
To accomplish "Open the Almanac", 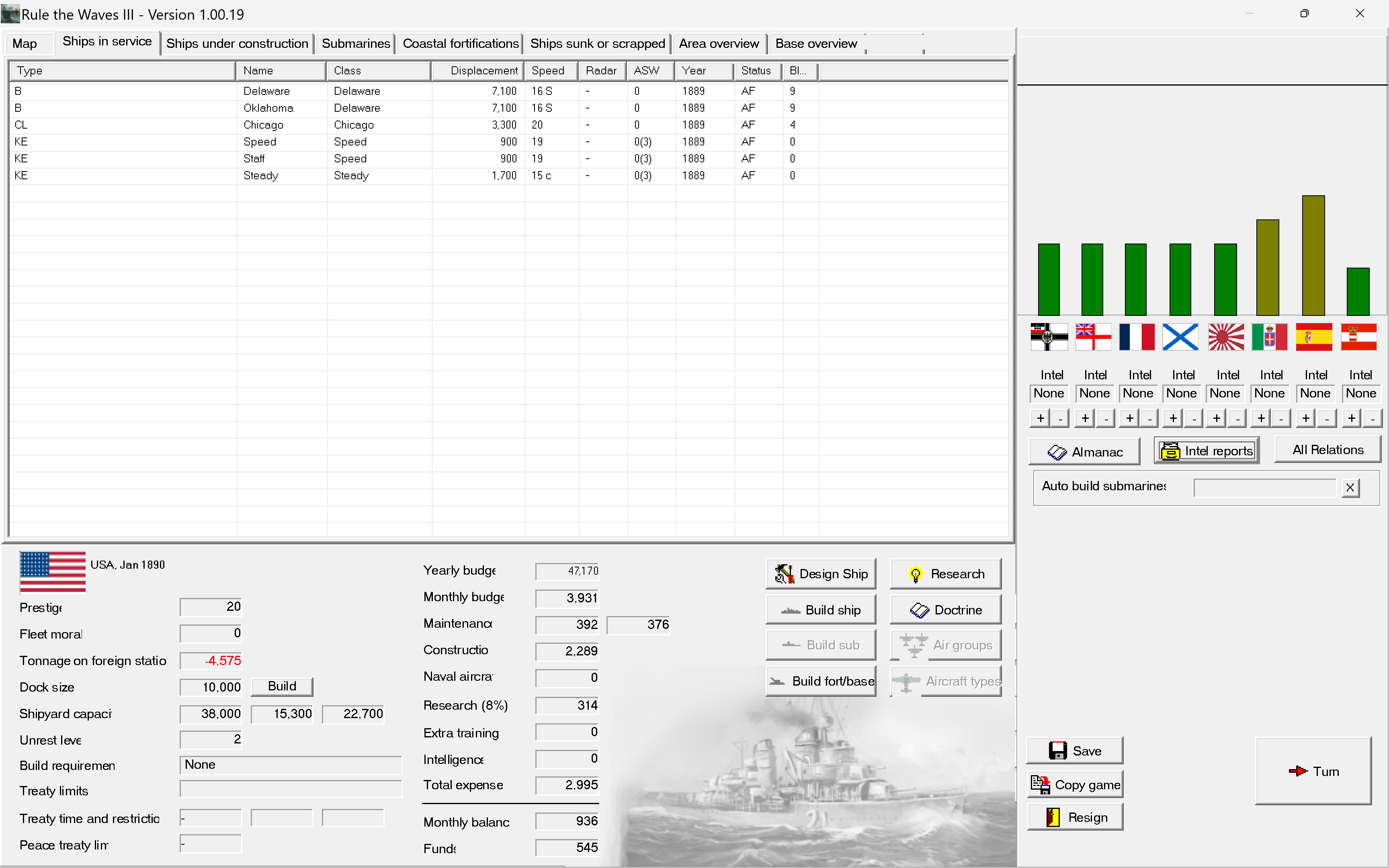I will point(1084,452).
